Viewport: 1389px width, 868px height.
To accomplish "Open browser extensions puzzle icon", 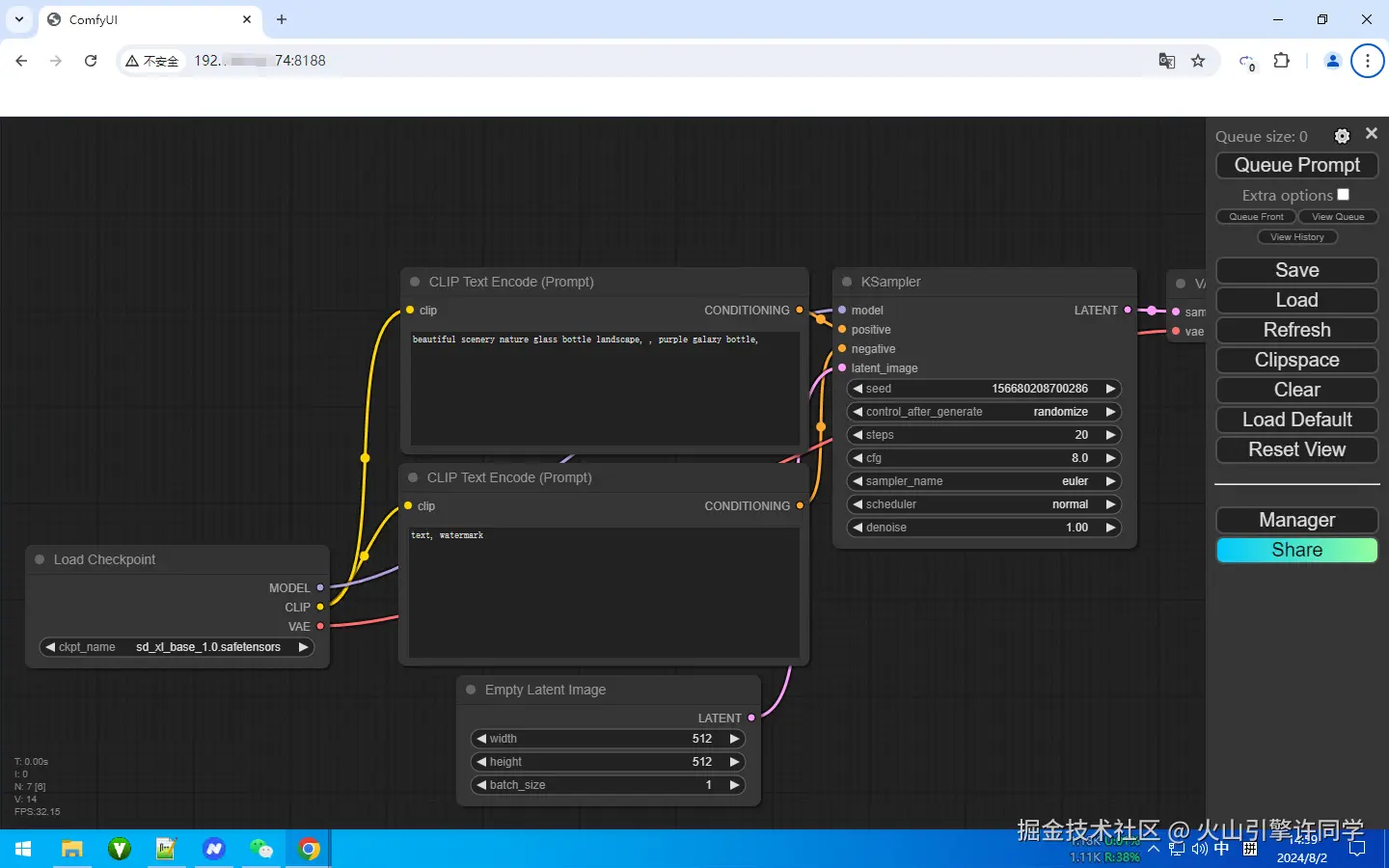I will click(x=1281, y=61).
